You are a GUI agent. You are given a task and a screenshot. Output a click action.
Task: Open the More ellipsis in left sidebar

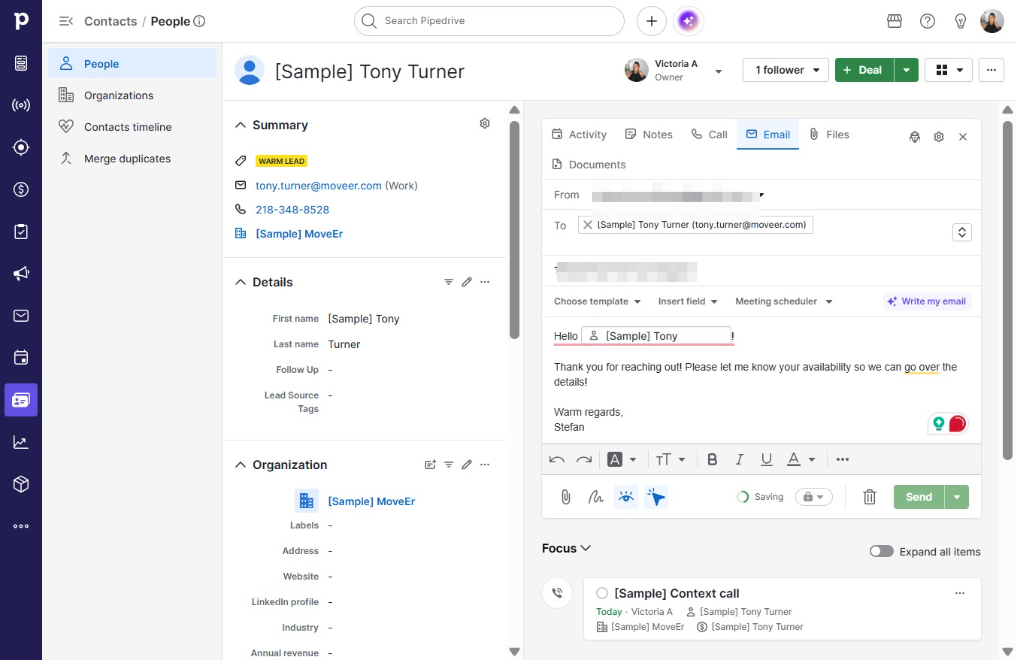[21, 526]
